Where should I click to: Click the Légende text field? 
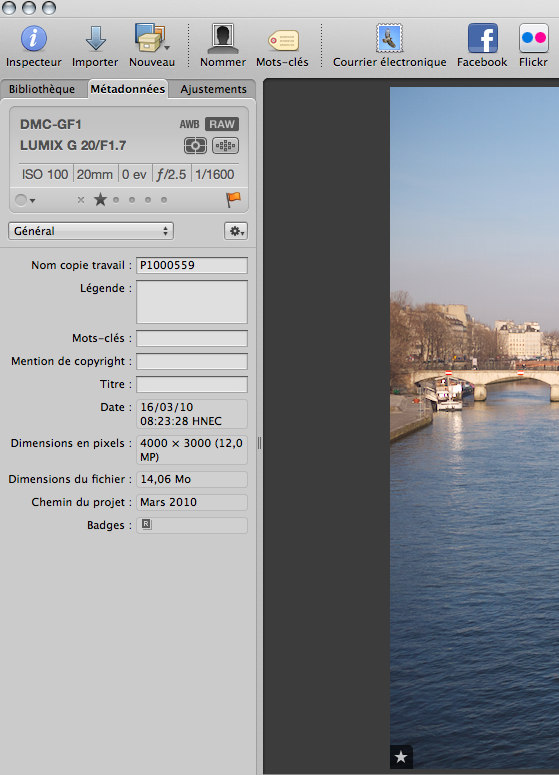point(192,302)
